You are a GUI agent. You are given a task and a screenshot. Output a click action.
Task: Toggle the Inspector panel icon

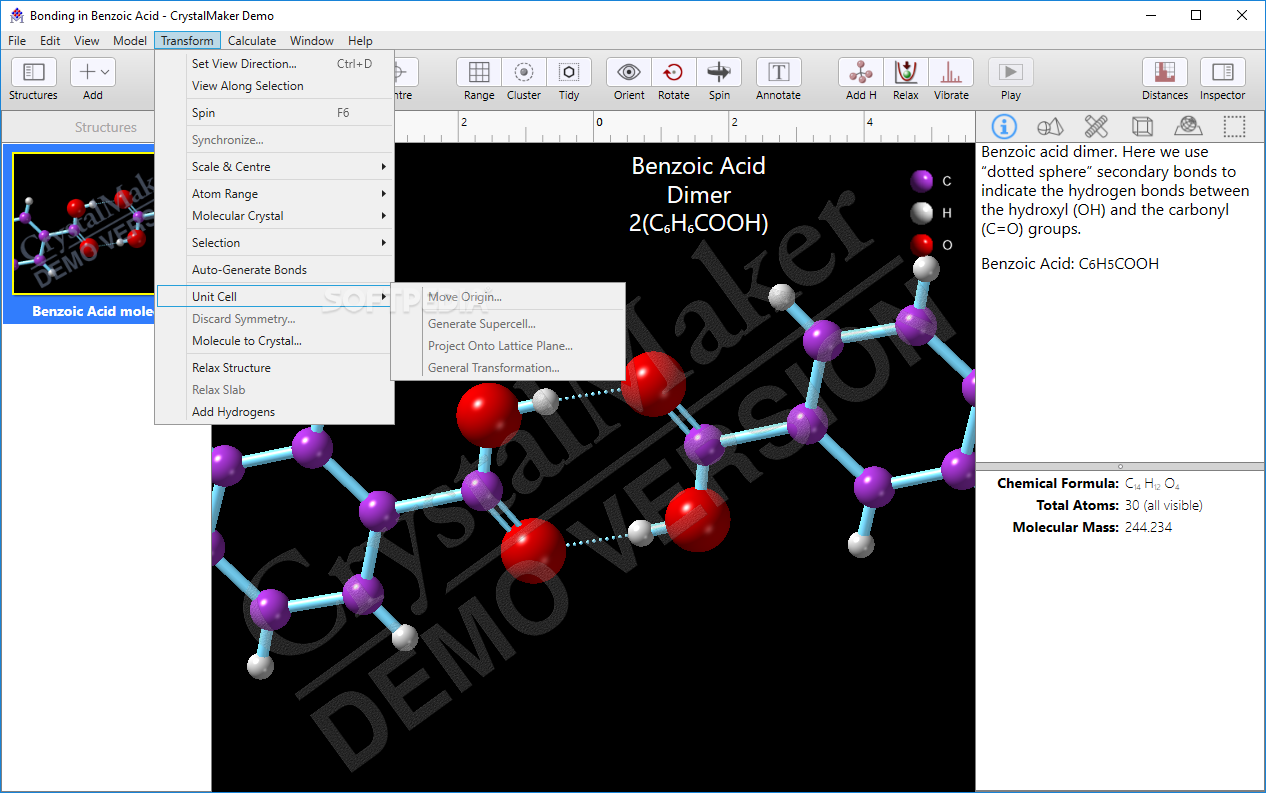tap(1223, 72)
